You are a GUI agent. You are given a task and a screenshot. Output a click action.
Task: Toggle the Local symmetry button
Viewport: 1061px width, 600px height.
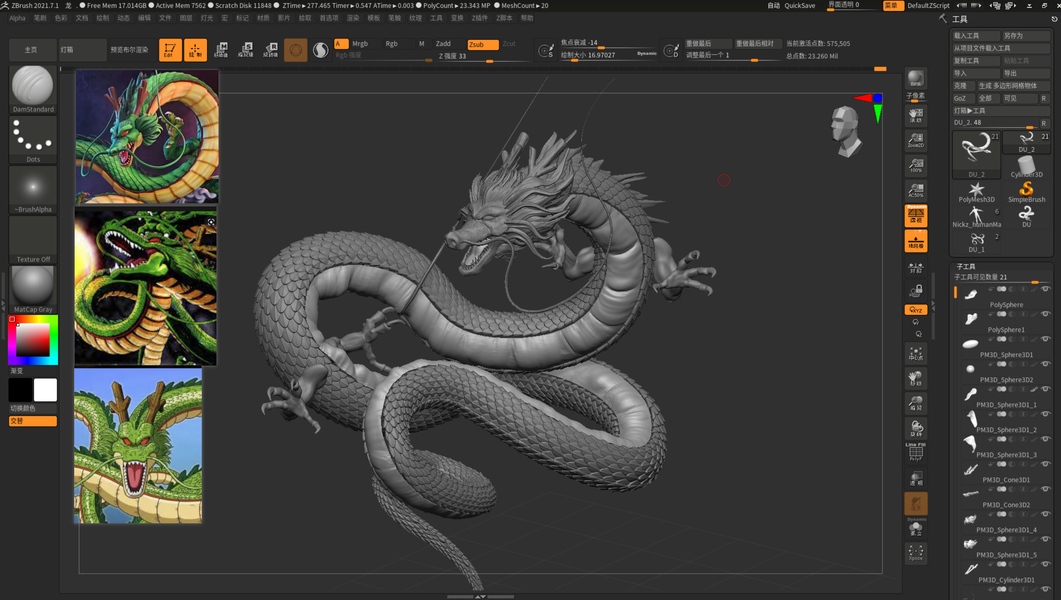(916, 267)
